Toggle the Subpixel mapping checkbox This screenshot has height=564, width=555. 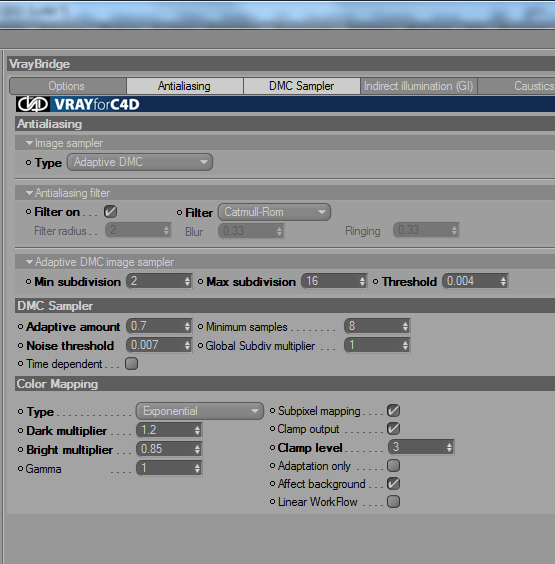point(393,410)
